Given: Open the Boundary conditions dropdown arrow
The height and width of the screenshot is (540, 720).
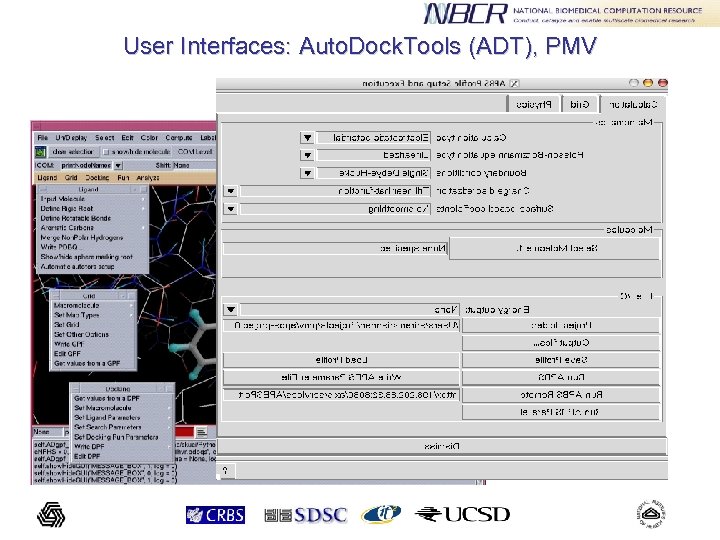Looking at the screenshot, I should (x=308, y=173).
